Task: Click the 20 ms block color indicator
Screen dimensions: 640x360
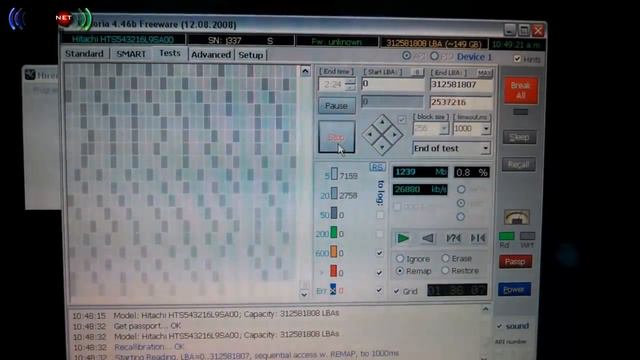Action: 334,193
